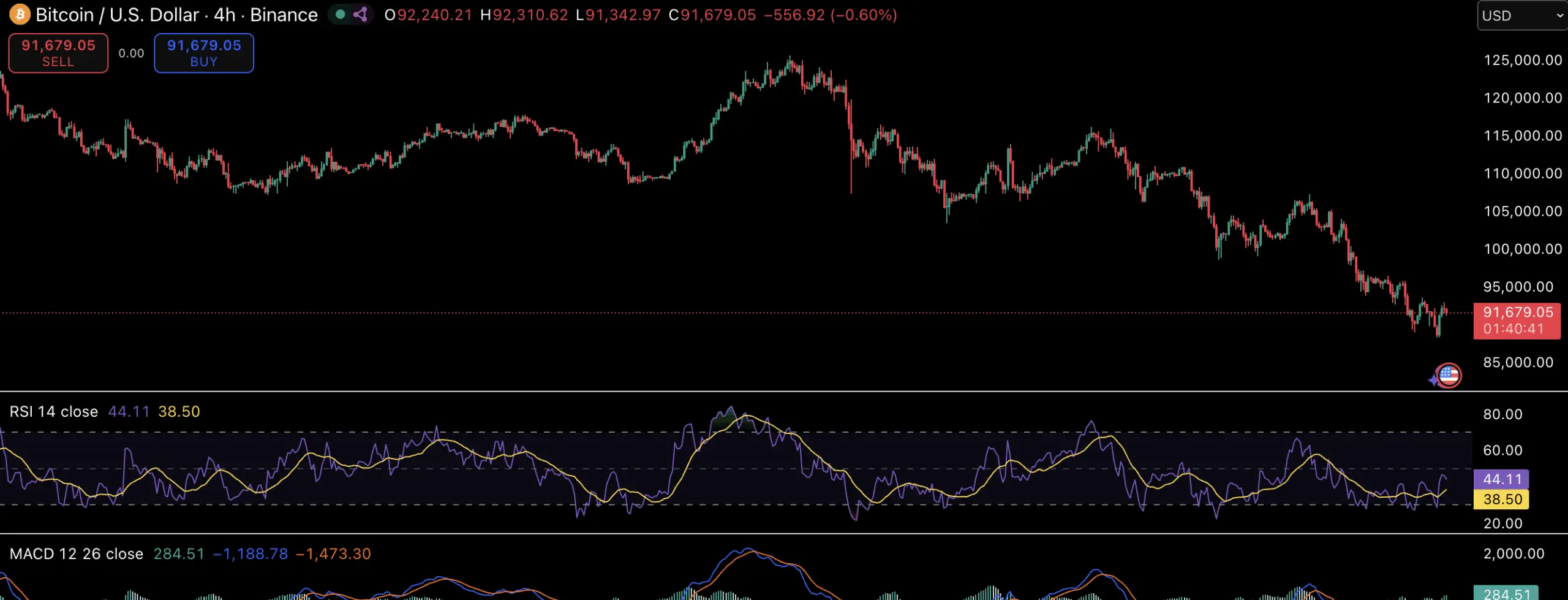Click the green market status dot
1568x600 pixels.
[x=341, y=14]
